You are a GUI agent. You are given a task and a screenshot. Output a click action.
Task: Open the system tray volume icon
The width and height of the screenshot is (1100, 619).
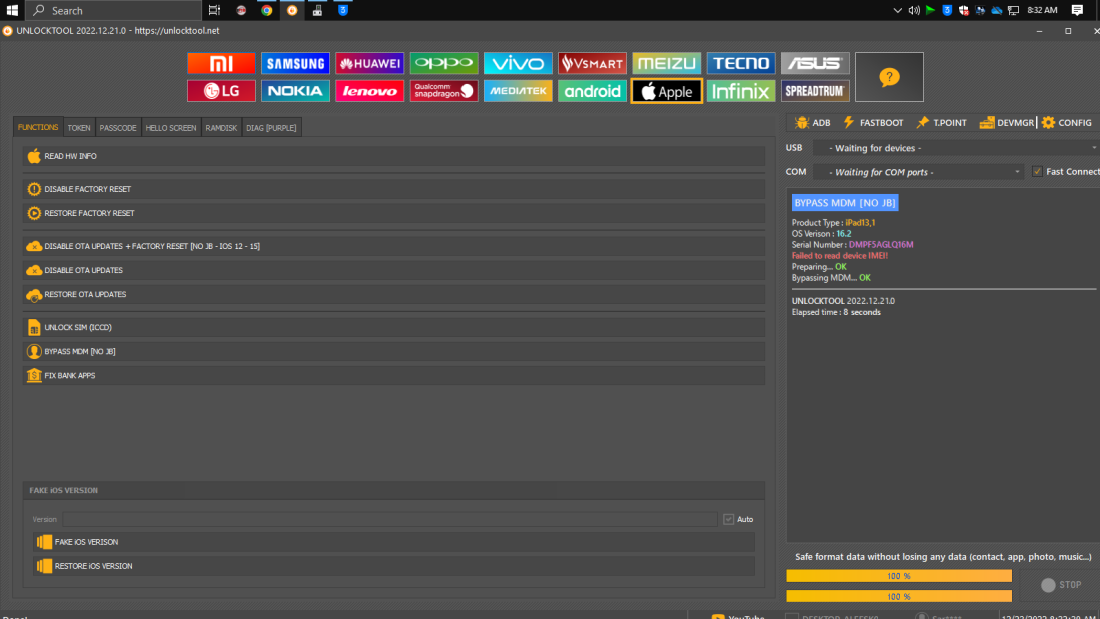[914, 10]
